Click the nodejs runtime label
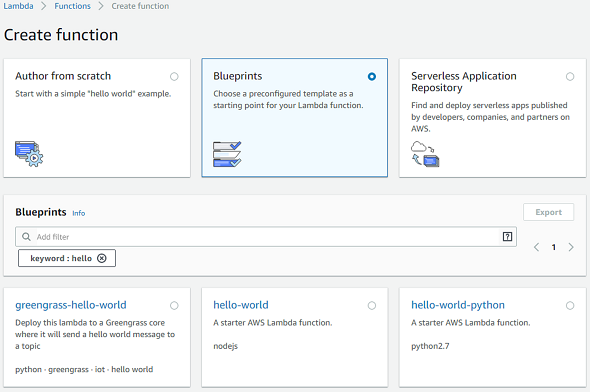Screen dimensions: 590x392 [225, 346]
